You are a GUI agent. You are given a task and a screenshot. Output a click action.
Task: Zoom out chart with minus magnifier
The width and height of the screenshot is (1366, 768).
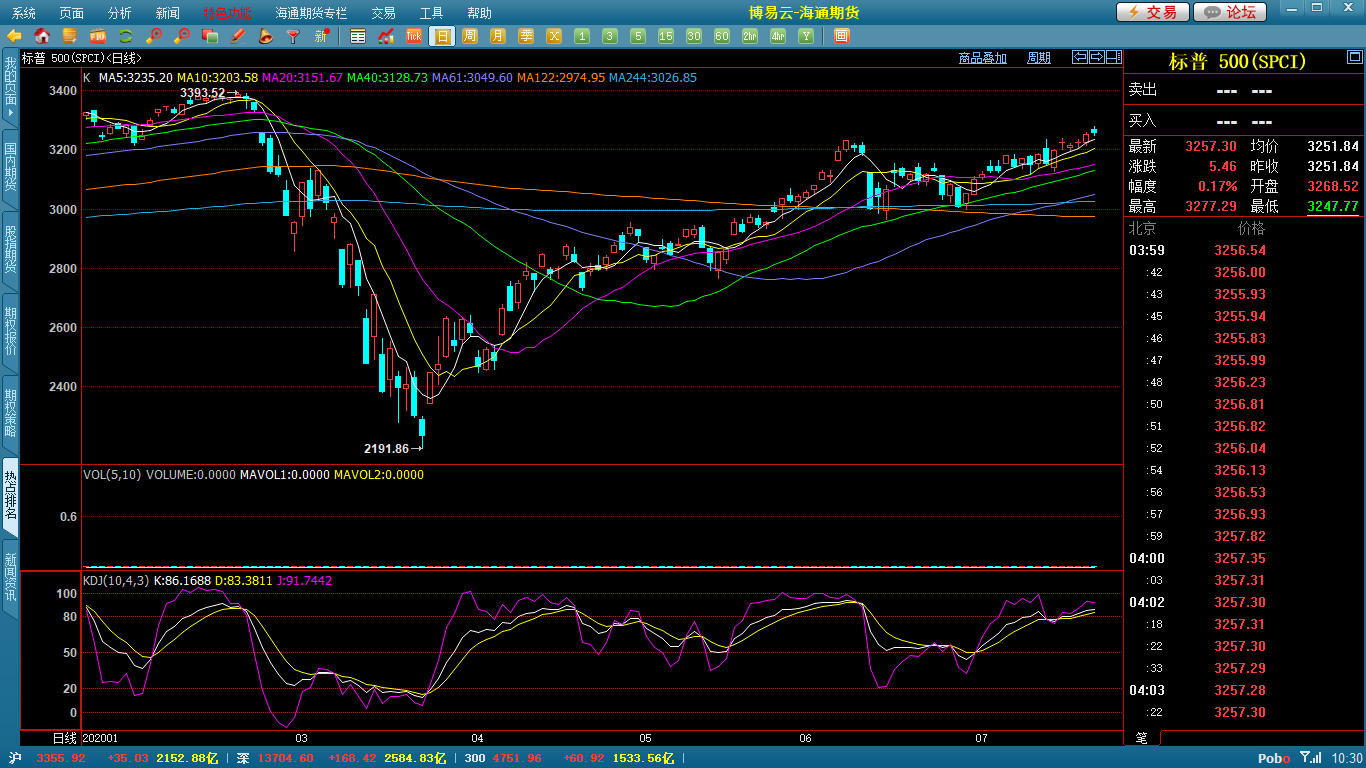click(x=182, y=36)
